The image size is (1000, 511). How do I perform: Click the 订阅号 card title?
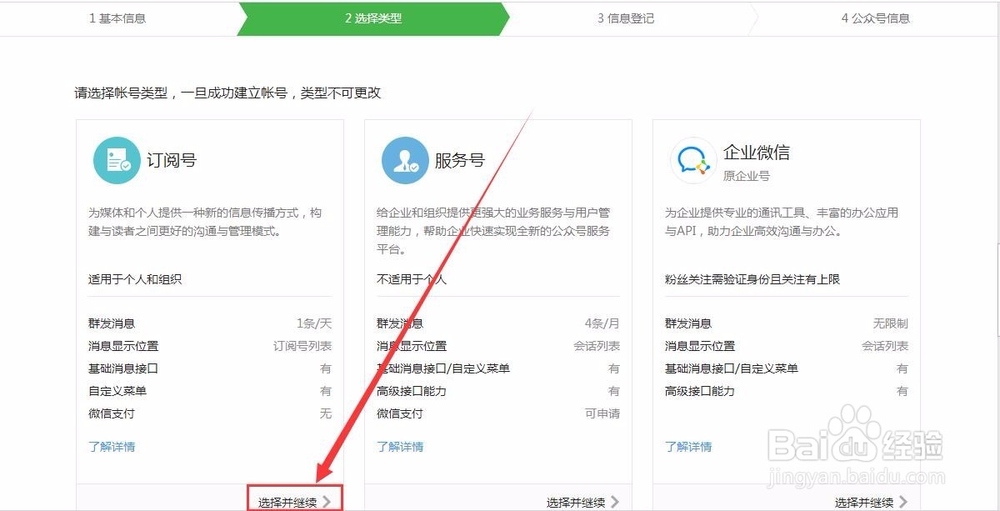point(172,159)
